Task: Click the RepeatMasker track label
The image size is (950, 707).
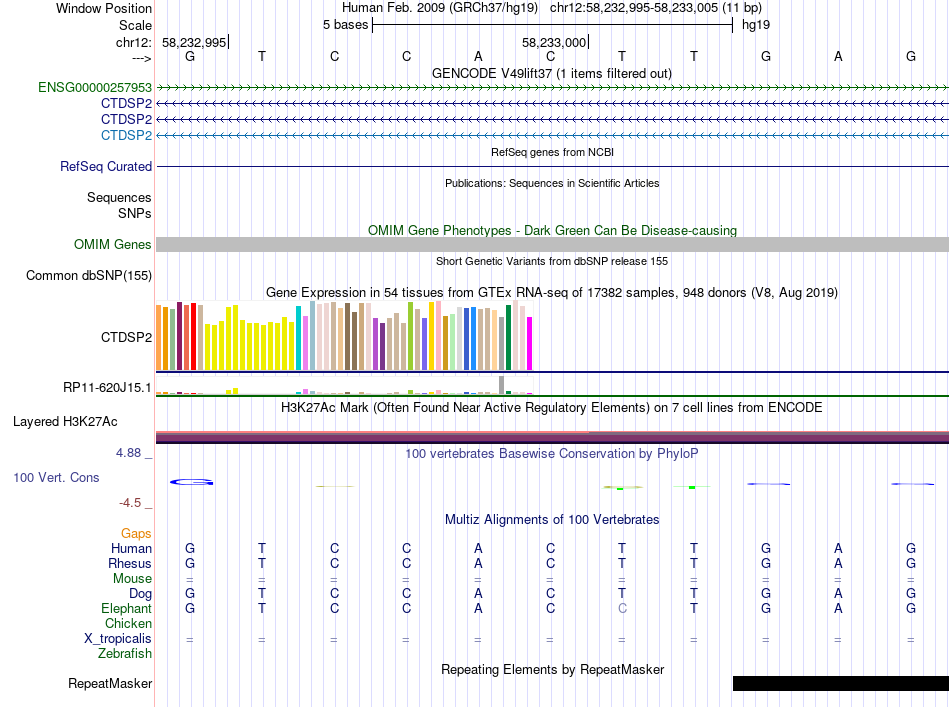Action: (x=110, y=683)
